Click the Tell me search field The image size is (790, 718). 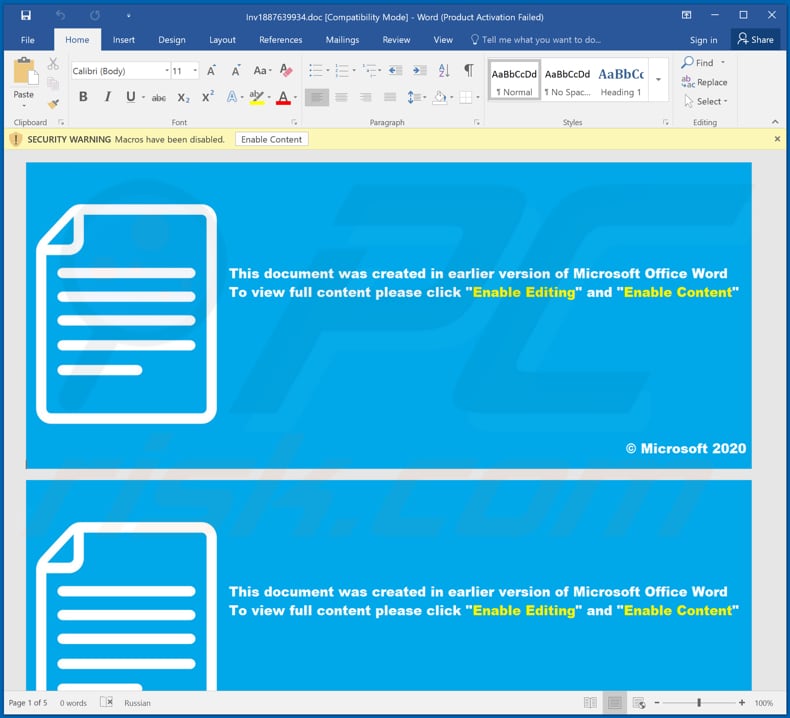[x=536, y=40]
